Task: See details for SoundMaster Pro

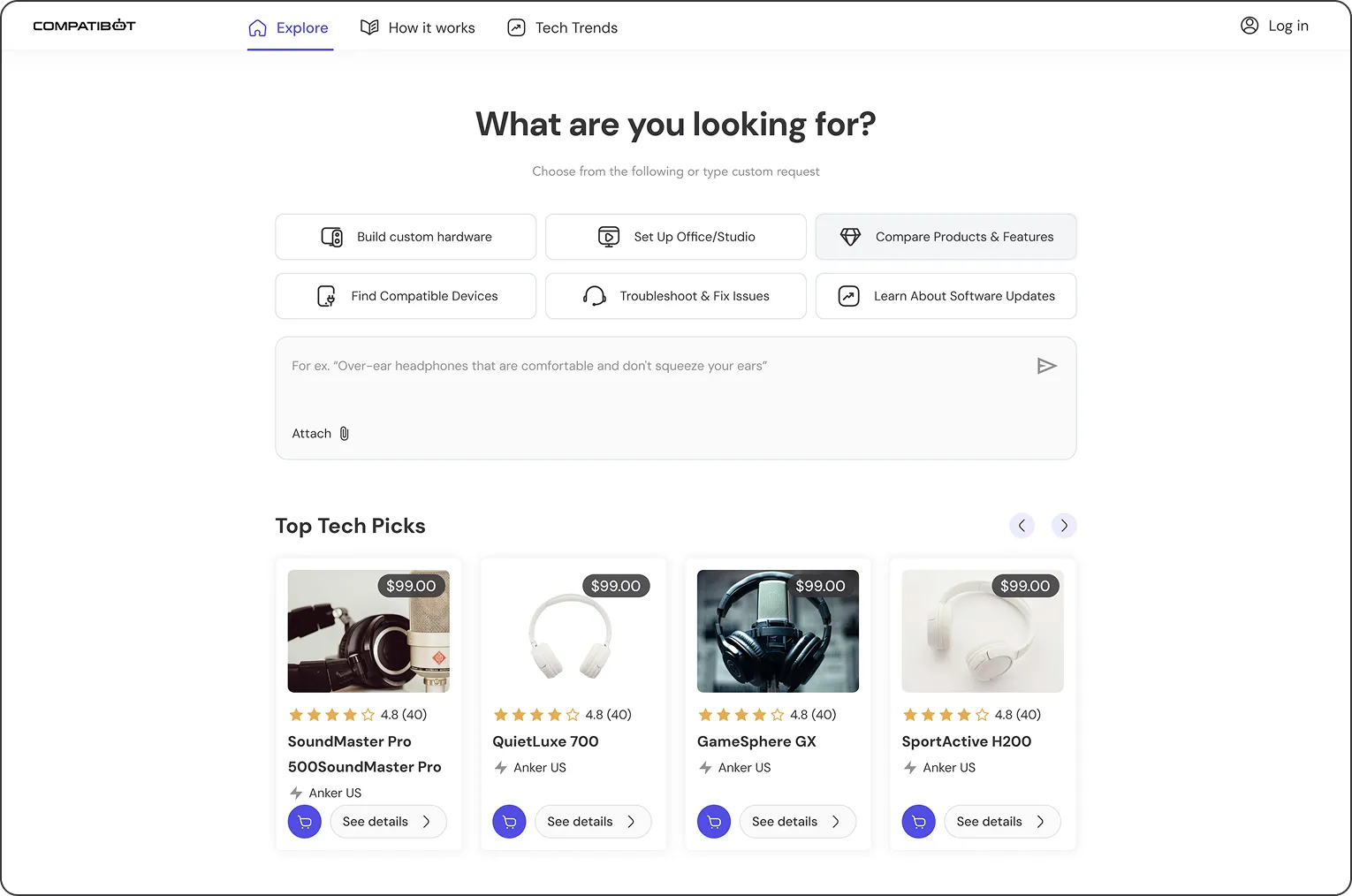Action: point(389,822)
